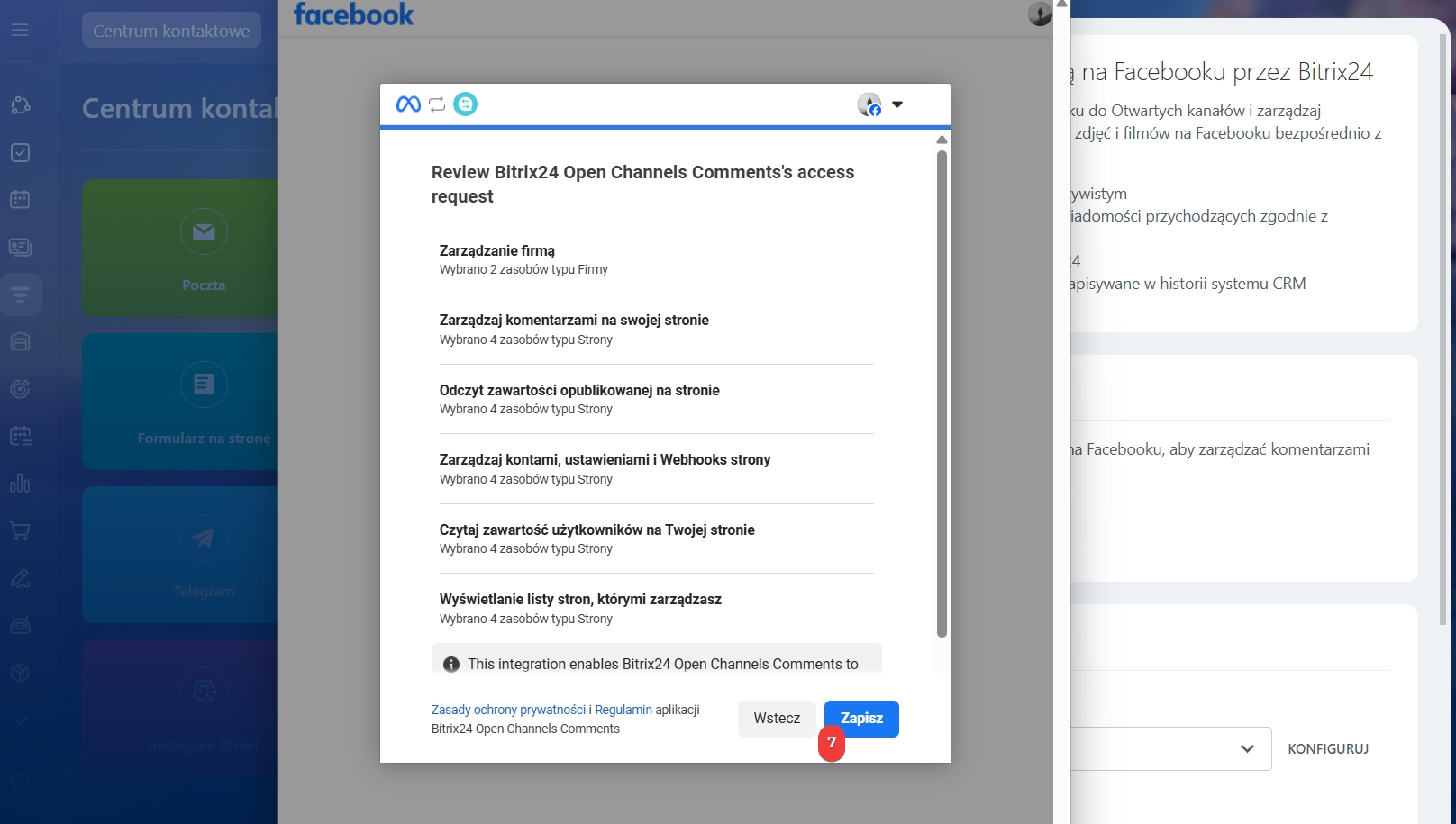The width and height of the screenshot is (1456, 824).
Task: Open the Poczta channel tile
Action: click(x=180, y=248)
